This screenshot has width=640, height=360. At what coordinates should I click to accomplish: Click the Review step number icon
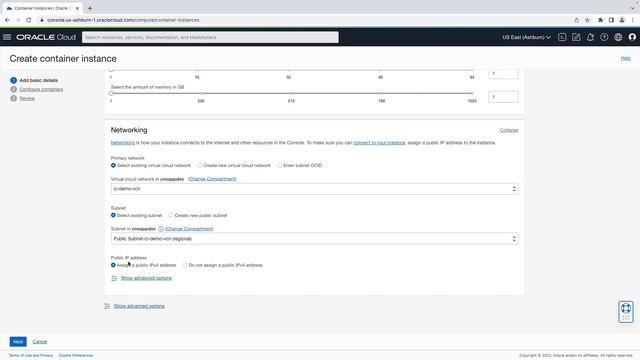(x=13, y=98)
